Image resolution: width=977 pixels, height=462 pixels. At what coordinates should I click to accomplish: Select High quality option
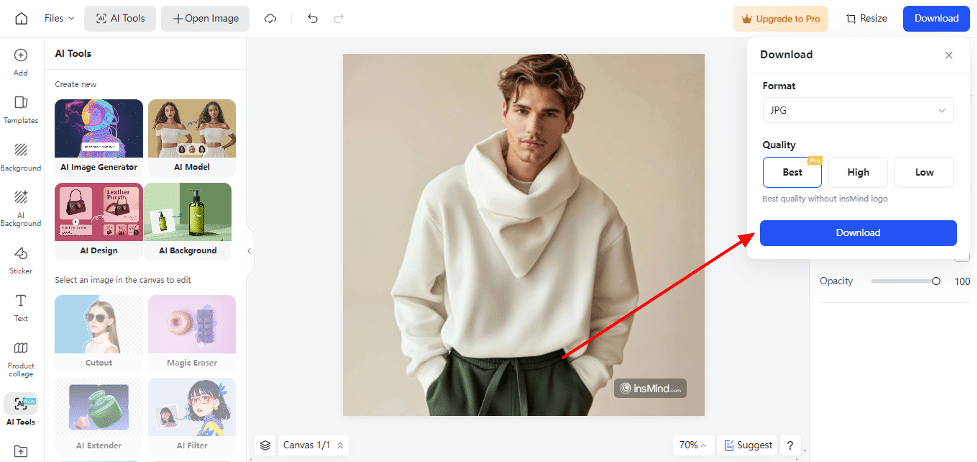[x=858, y=172]
